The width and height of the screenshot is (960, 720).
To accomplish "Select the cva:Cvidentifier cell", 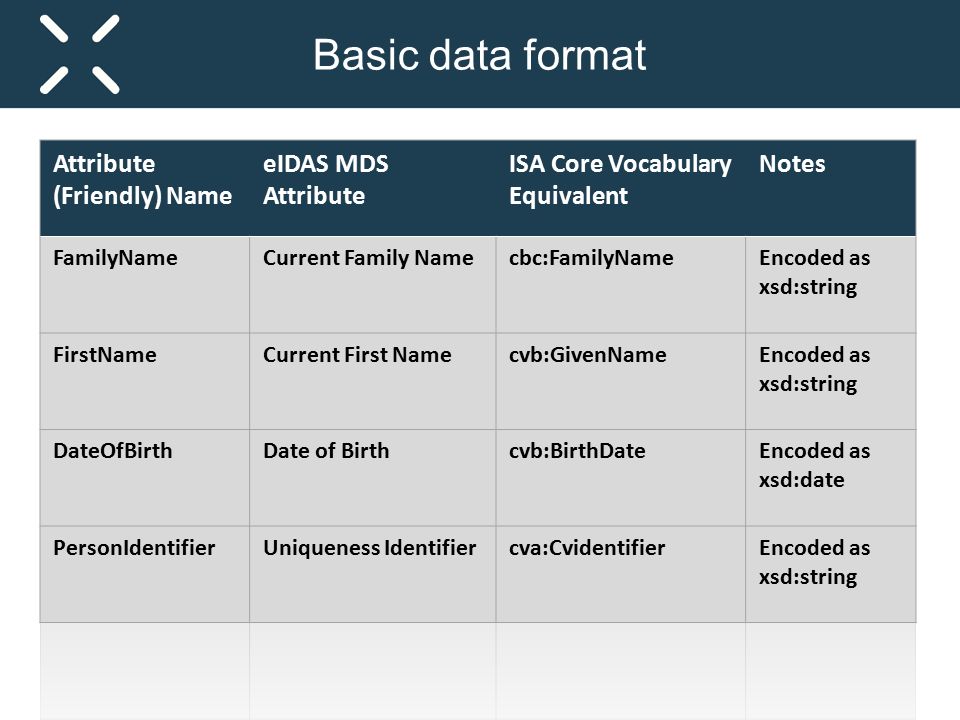I will (x=621, y=574).
